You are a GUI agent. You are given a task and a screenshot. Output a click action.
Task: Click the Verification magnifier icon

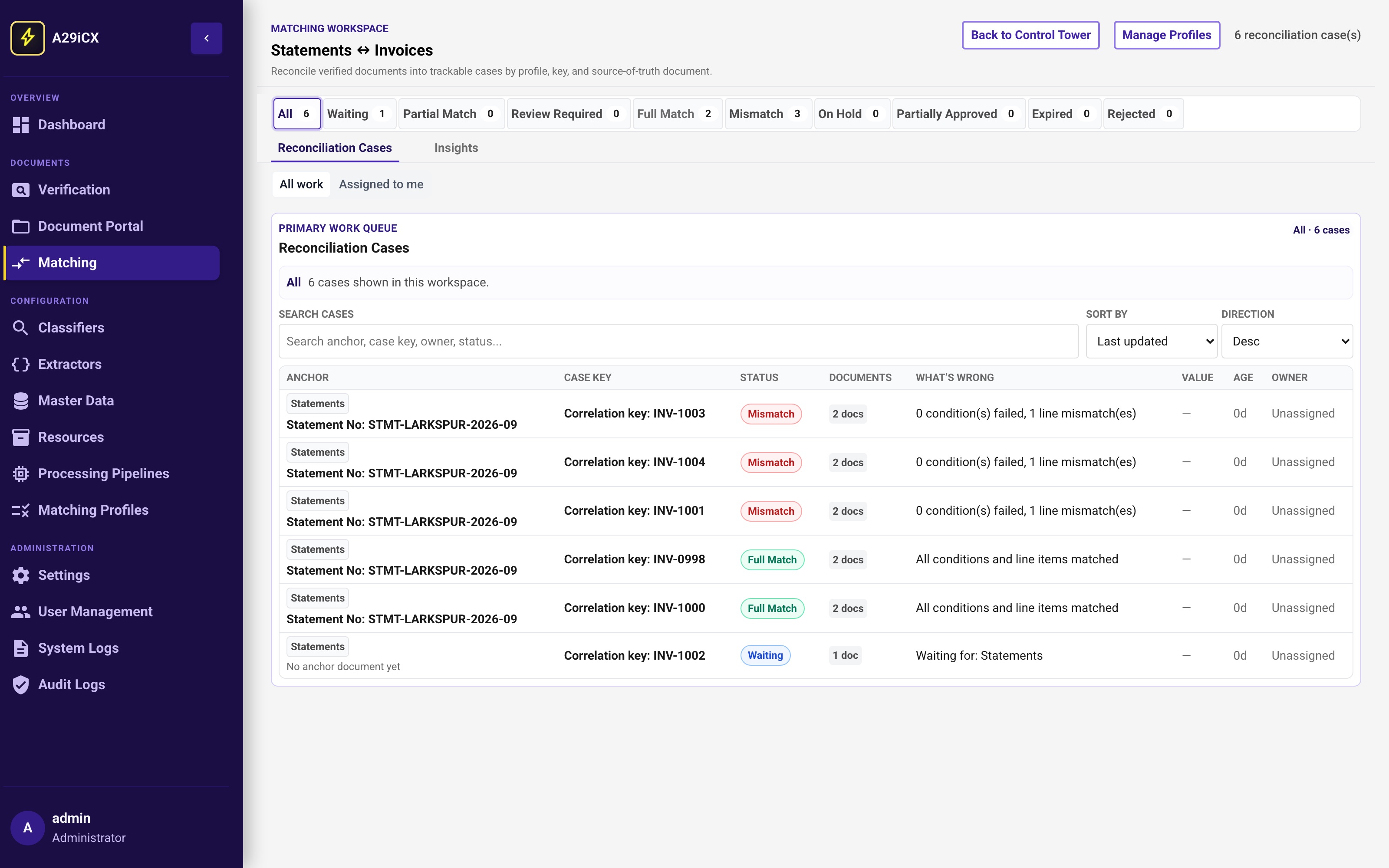[21, 190]
